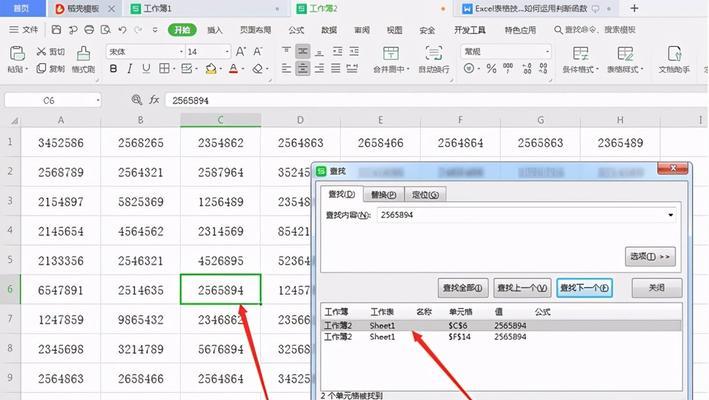Image resolution: width=709 pixels, height=400 pixels.
Task: Switch to the 定位(G) tab in dialog
Action: [425, 194]
